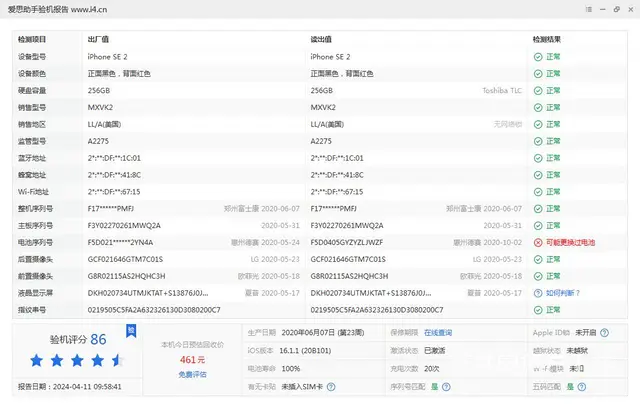
Task: Click the status check icon for 销售型号 row
Action: click(538, 107)
